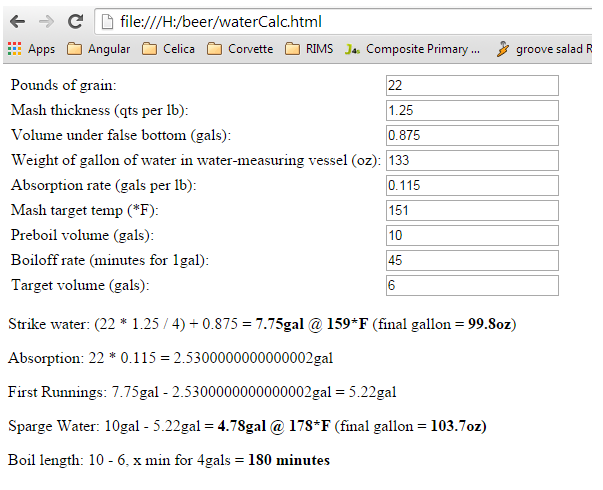603x490 pixels.
Task: Open the Apps grid shortcut
Action: pos(31,49)
